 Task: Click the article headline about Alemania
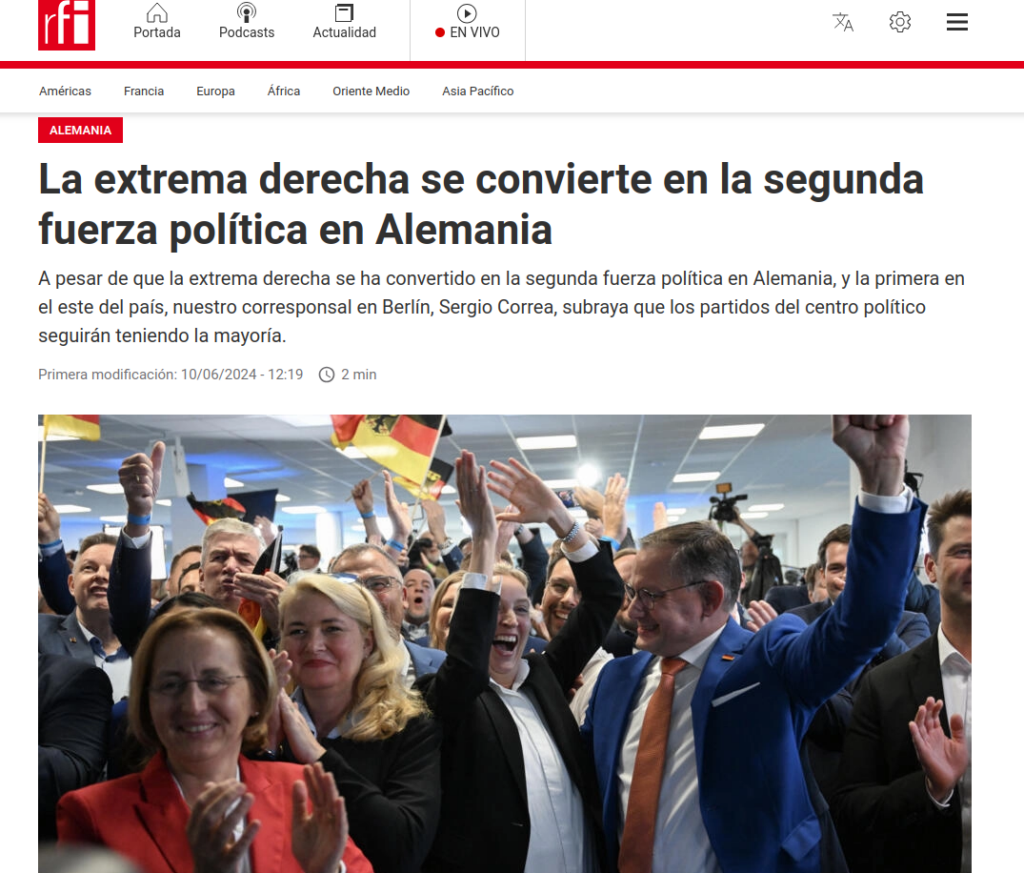coord(481,204)
